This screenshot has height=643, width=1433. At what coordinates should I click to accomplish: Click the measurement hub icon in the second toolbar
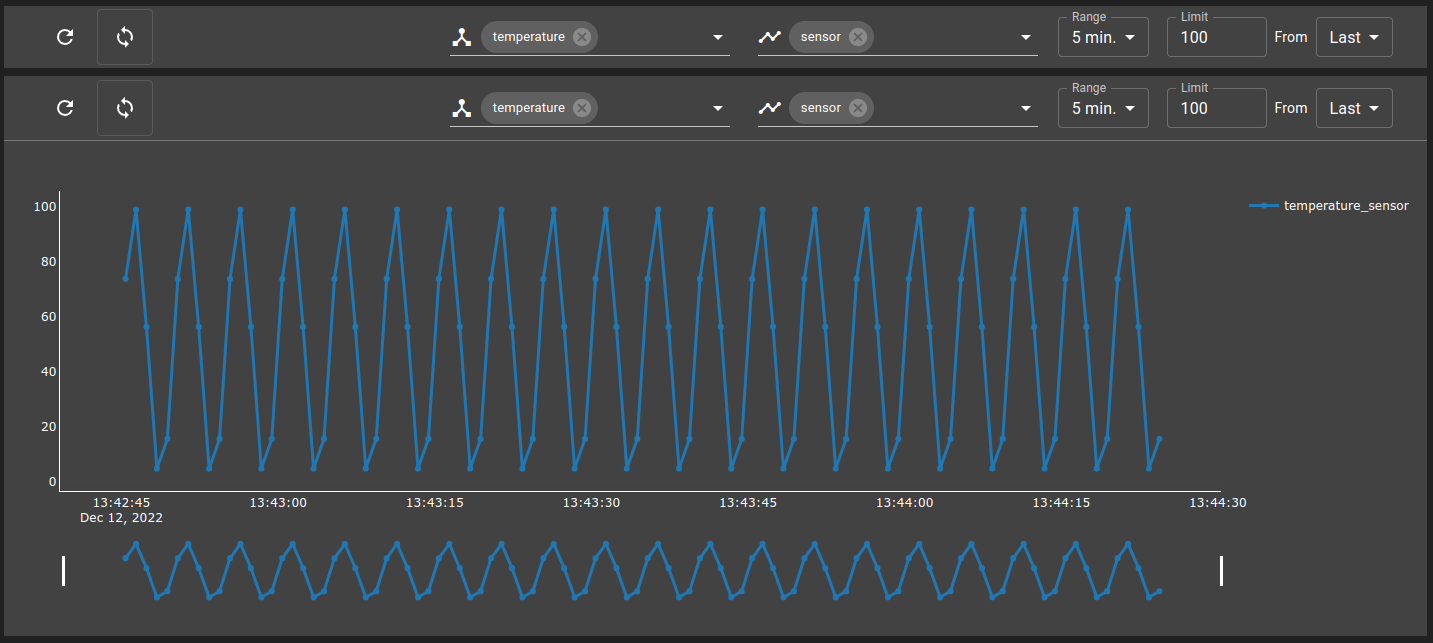point(461,108)
